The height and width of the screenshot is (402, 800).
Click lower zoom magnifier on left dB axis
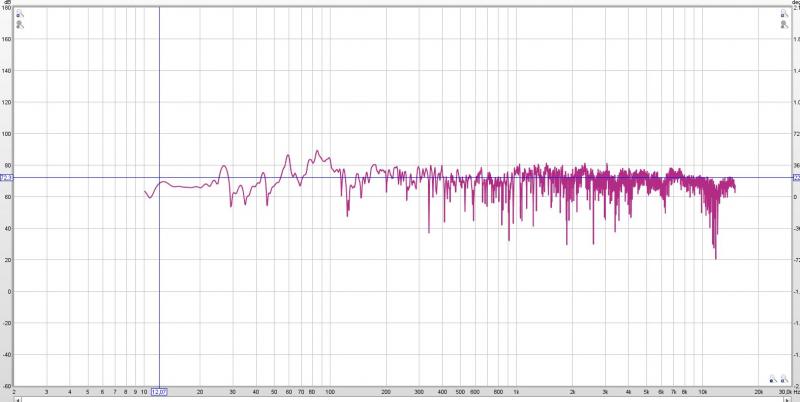pos(19,24)
